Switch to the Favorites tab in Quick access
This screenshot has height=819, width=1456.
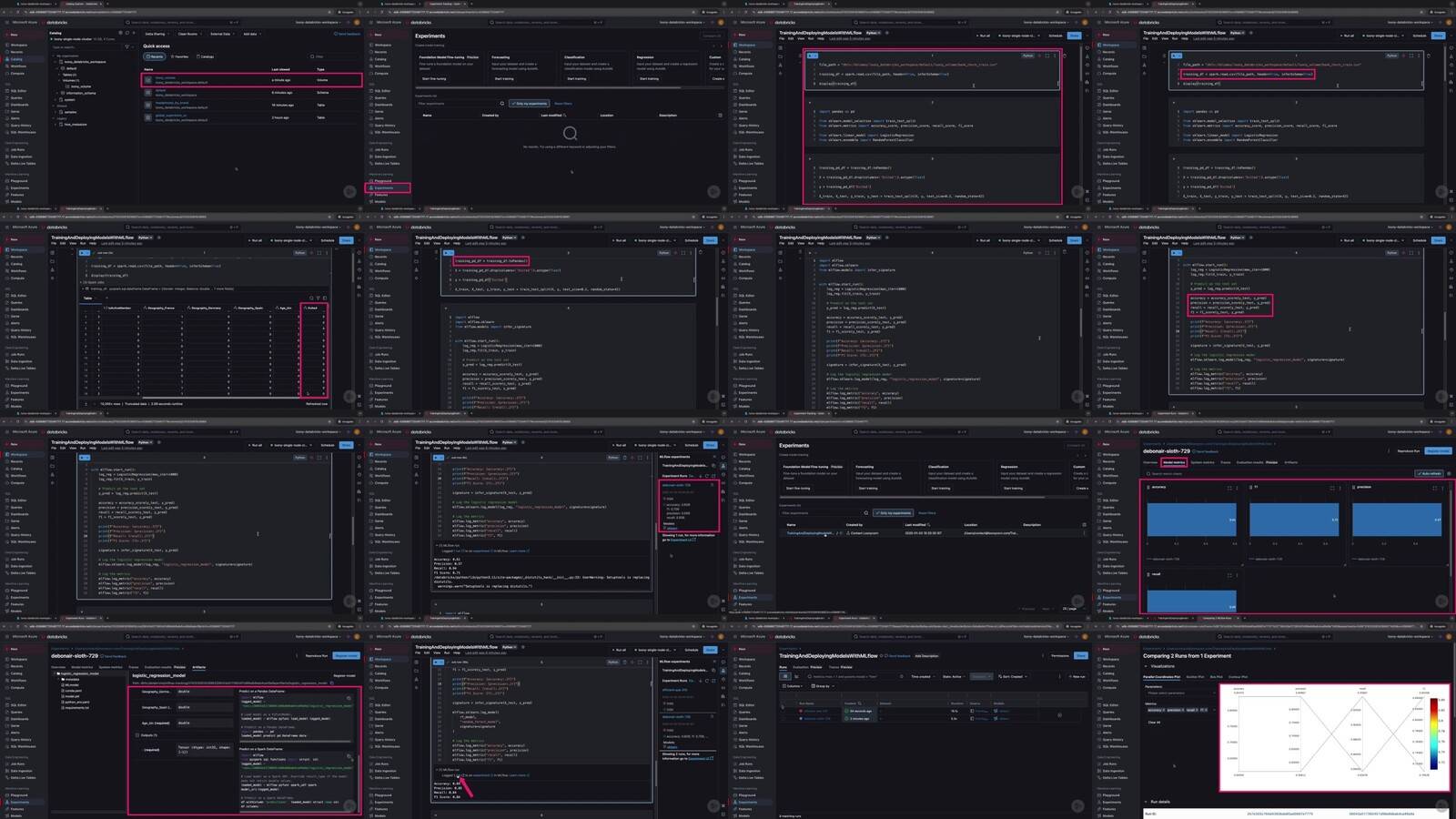(179, 56)
